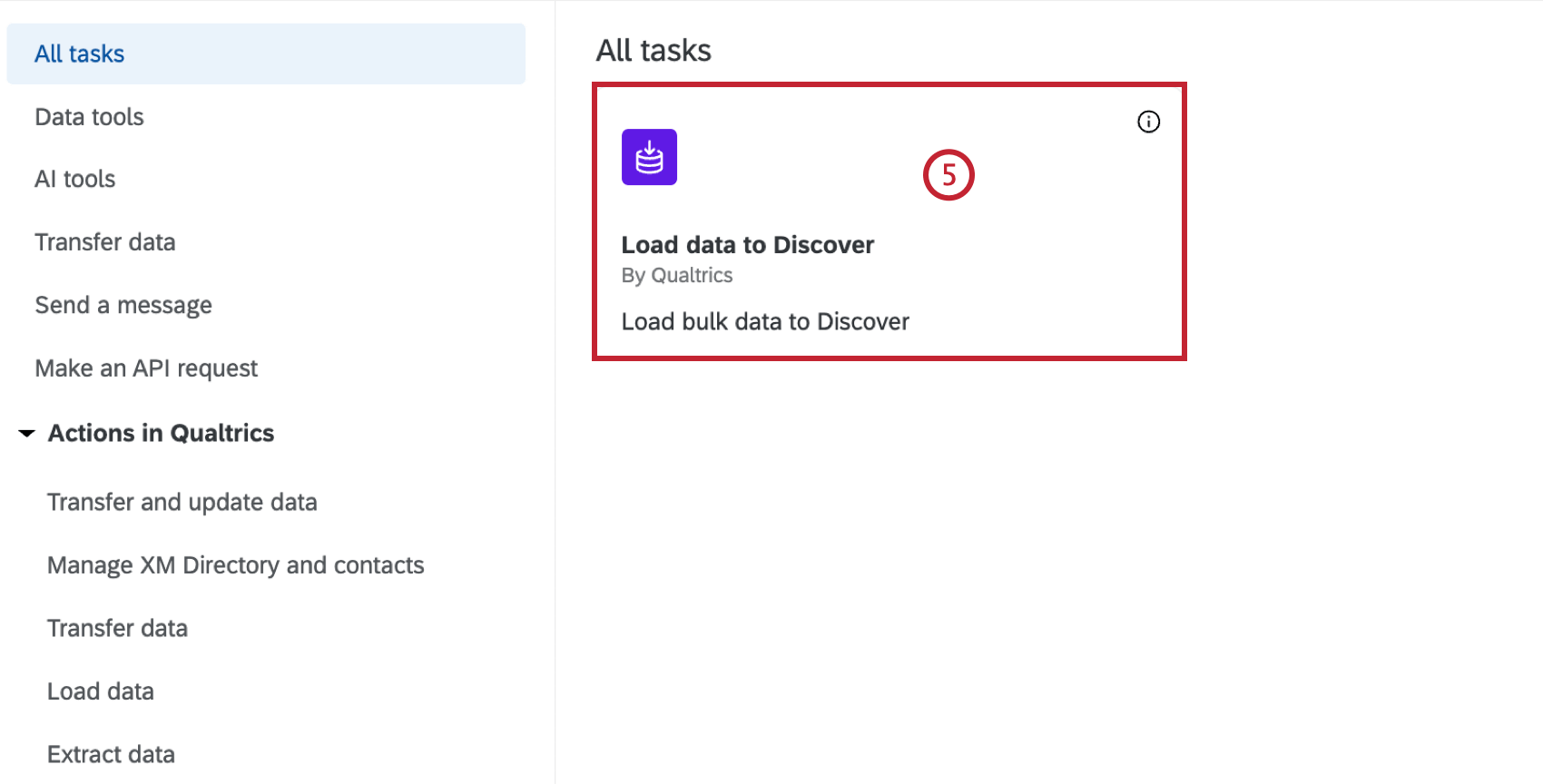Click the red circled number 5 marker
This screenshot has height=784, width=1543.
(948, 175)
